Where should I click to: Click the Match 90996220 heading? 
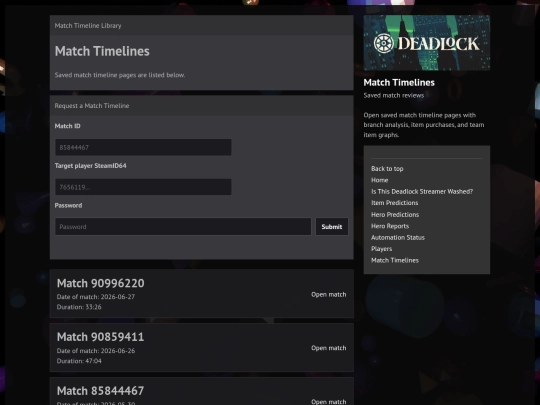click(101, 283)
